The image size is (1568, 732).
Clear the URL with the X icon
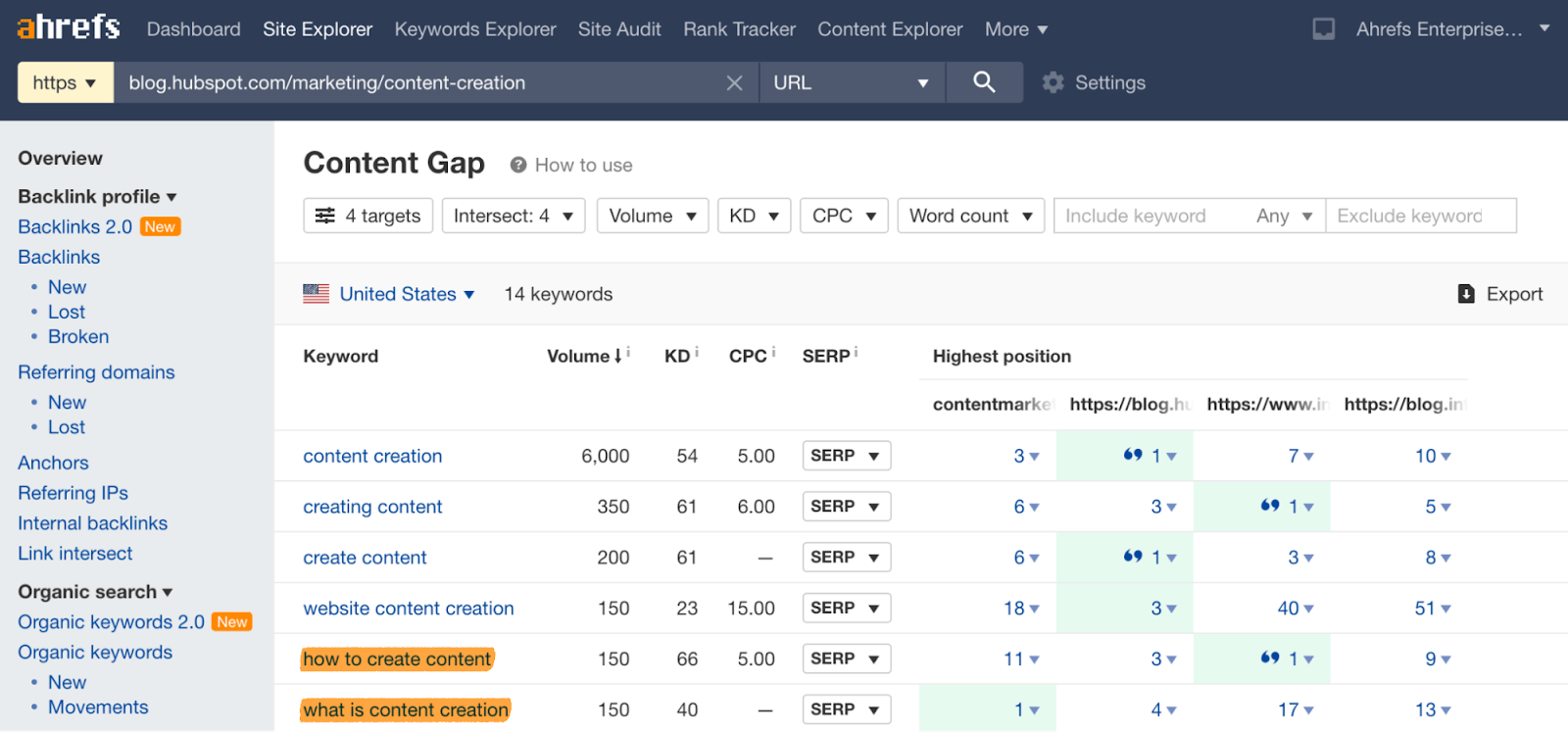click(734, 83)
